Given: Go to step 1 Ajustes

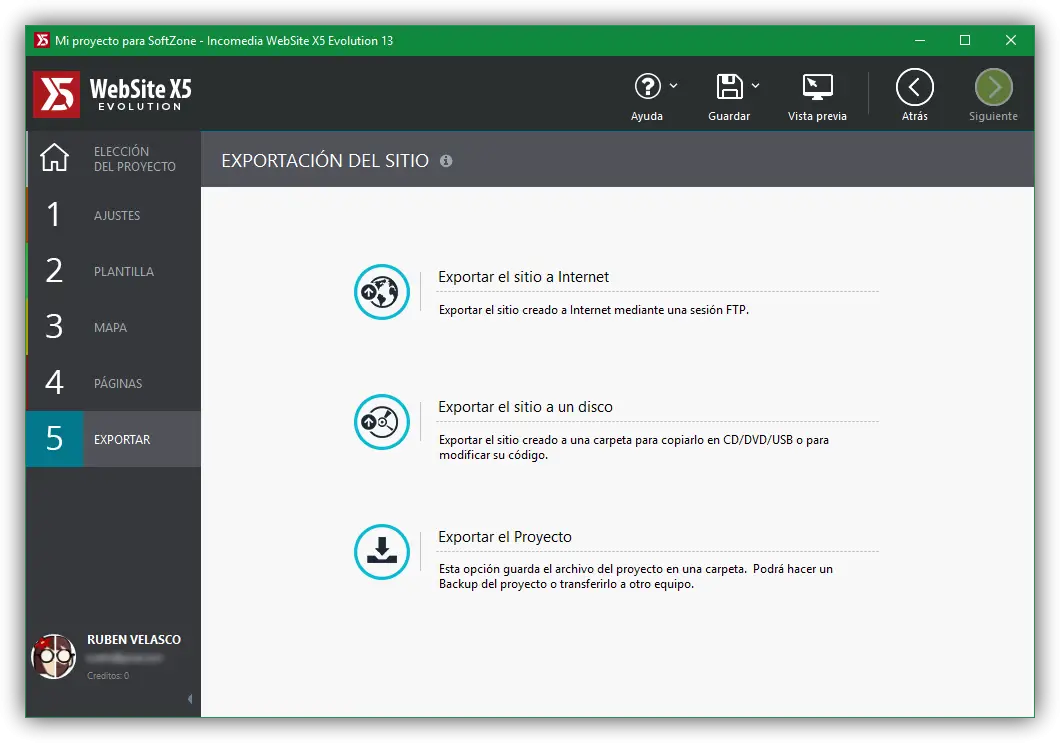Looking at the screenshot, I should pyautogui.click(x=114, y=215).
